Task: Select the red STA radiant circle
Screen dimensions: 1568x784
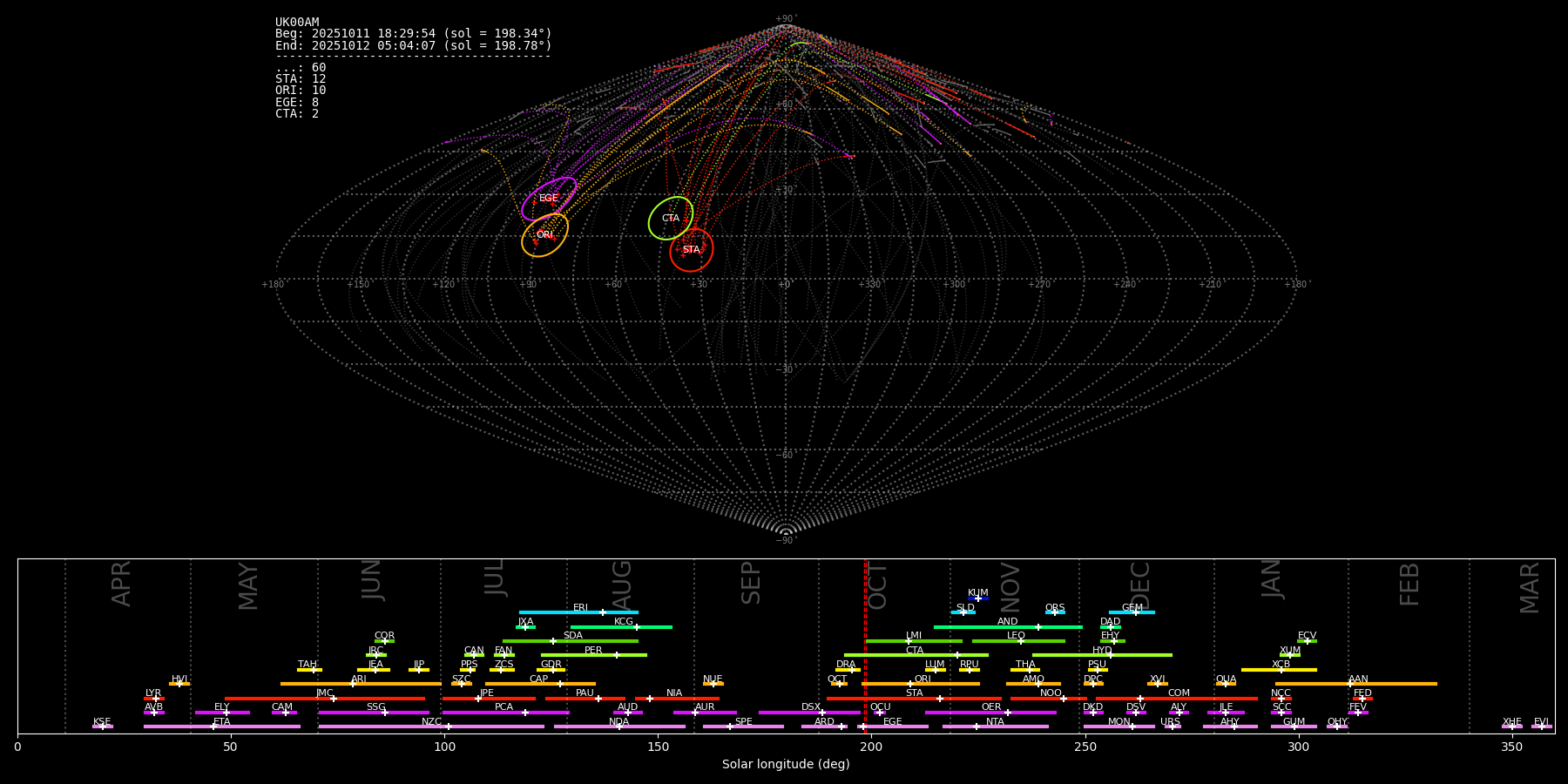Action: [x=692, y=250]
